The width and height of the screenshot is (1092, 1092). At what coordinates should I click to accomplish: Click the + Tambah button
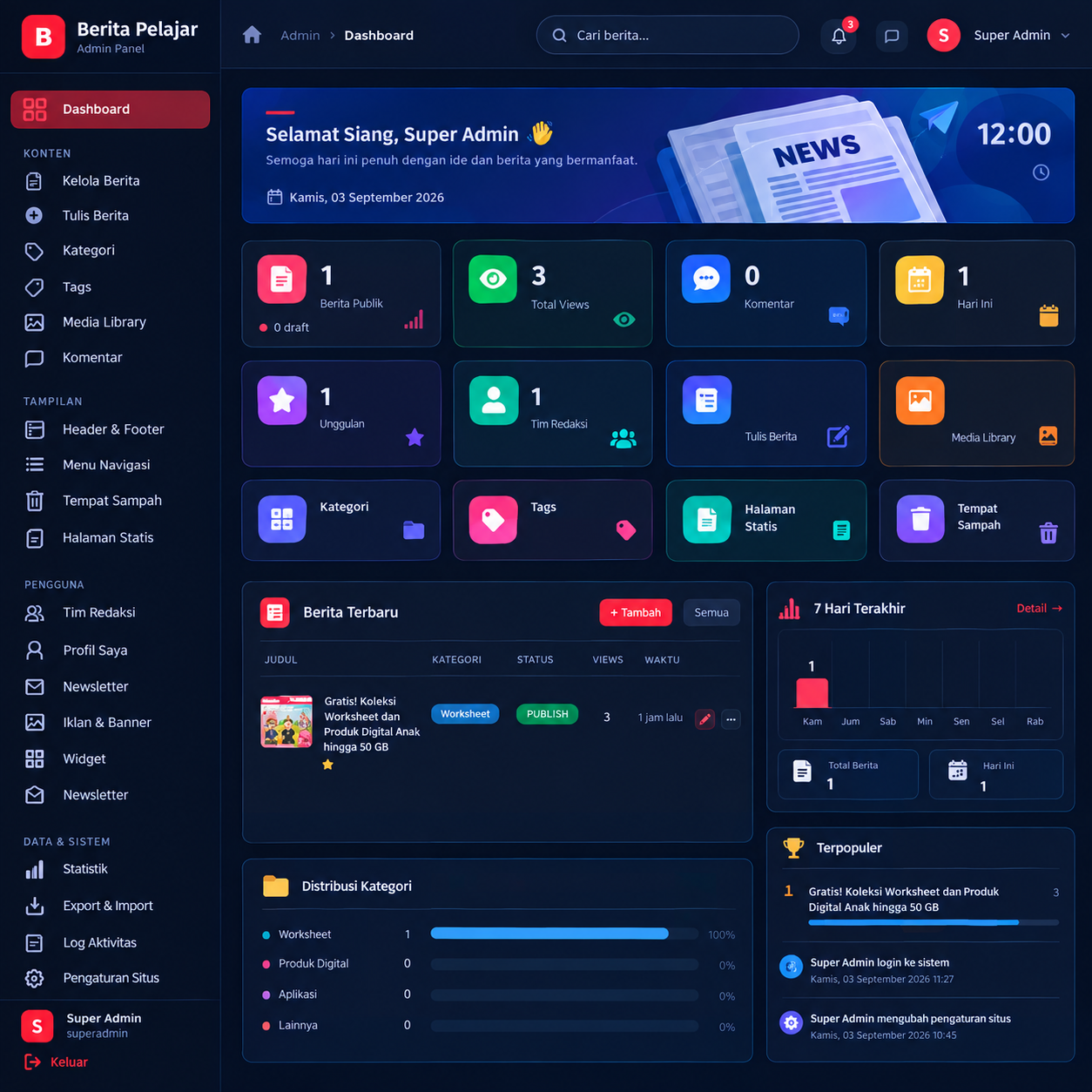(x=636, y=612)
